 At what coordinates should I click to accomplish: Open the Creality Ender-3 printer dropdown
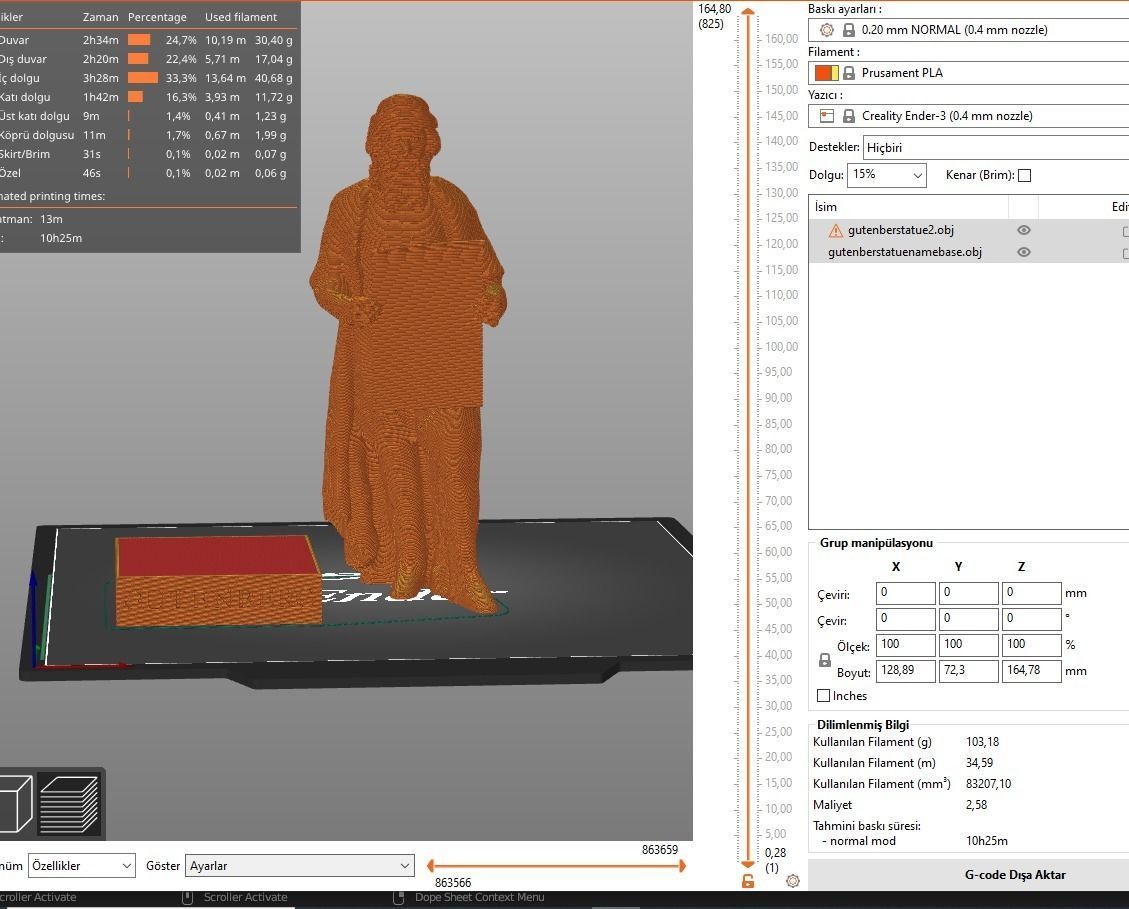coord(968,116)
